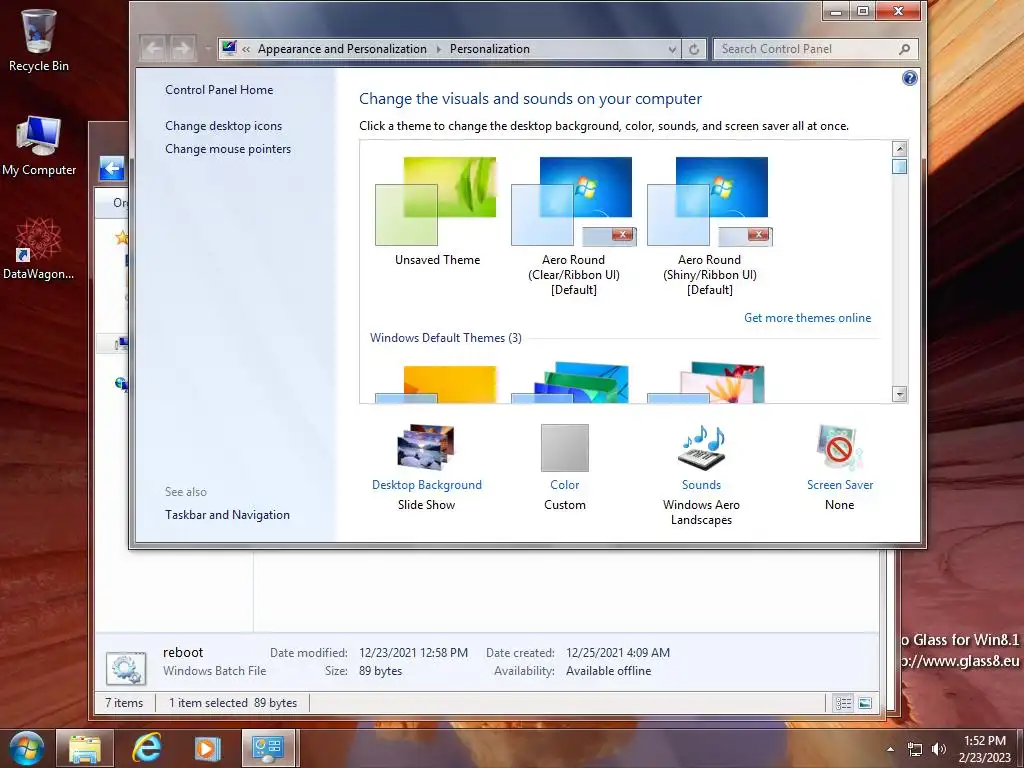Open File Explorer from the taskbar
1024x768 pixels.
(85, 748)
